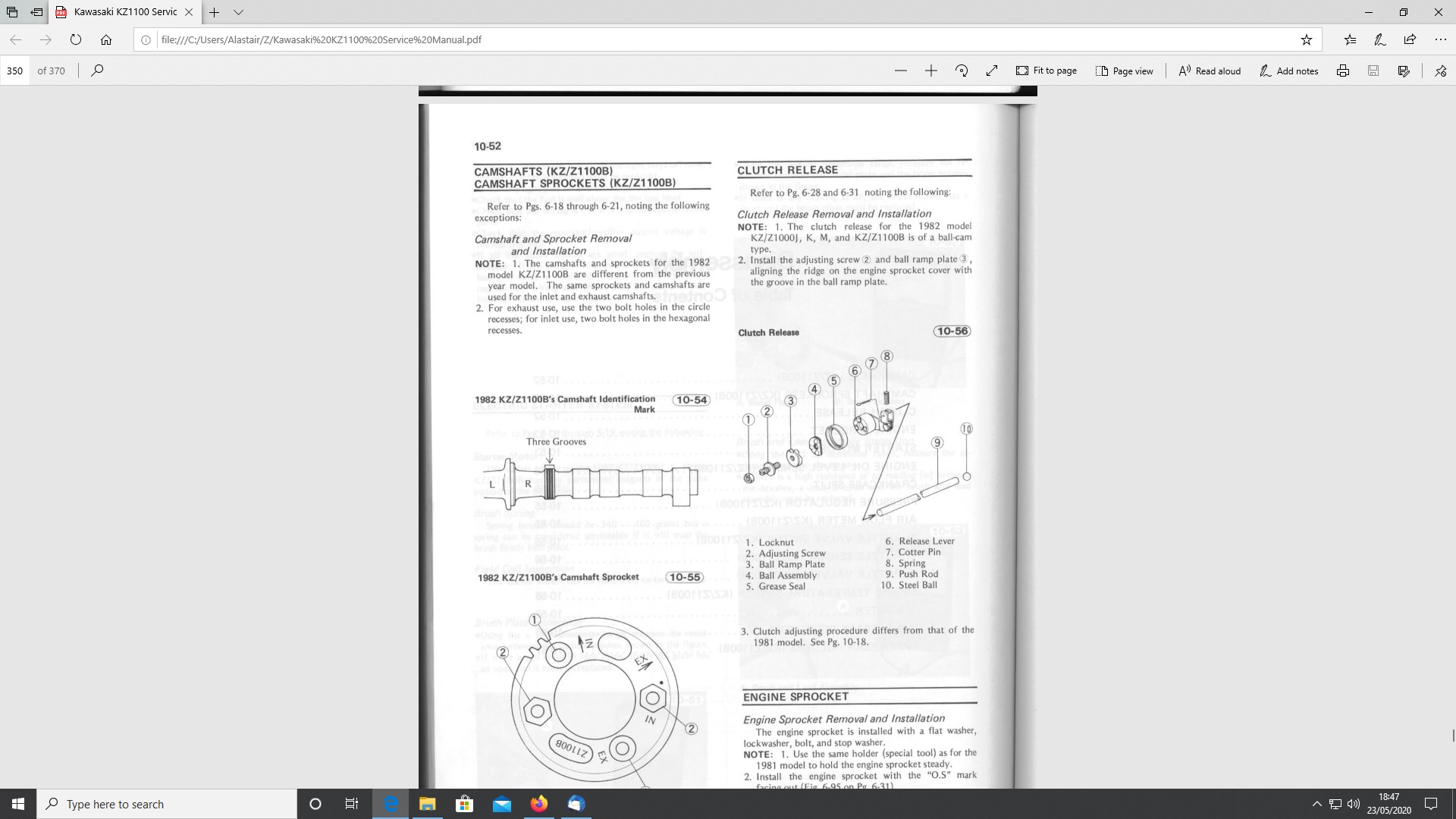Click the page number input field
This screenshot has height=819, width=1456.
tap(15, 71)
